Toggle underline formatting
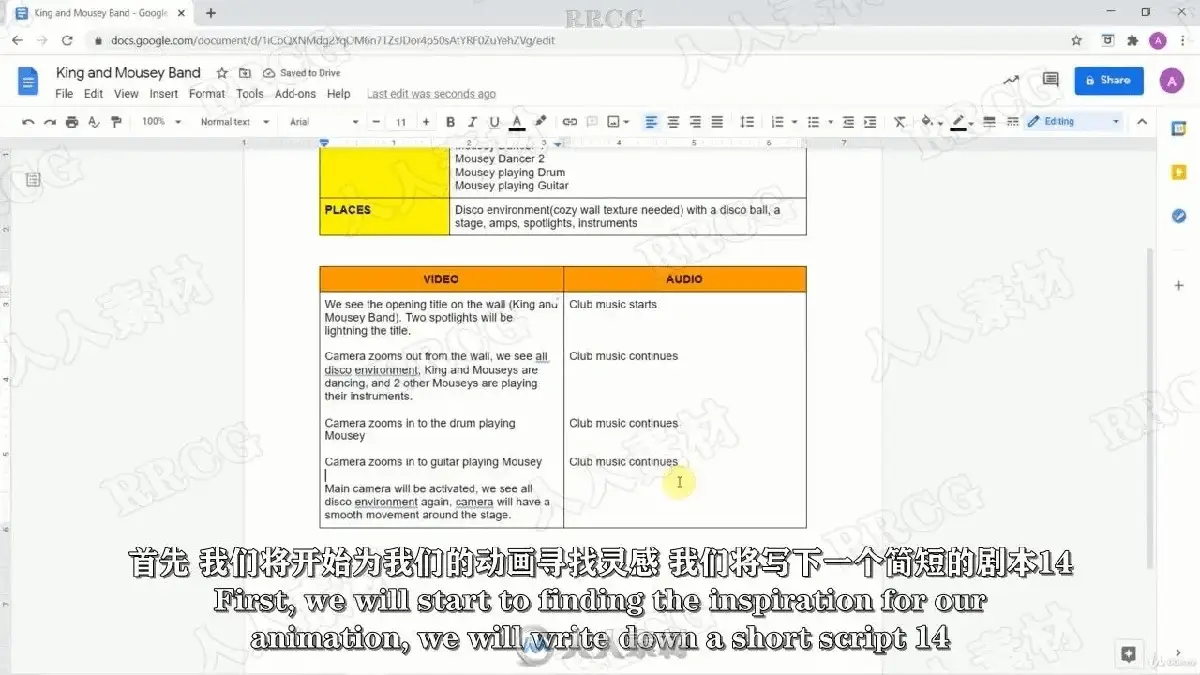Image resolution: width=1200 pixels, height=675 pixels. 494,122
